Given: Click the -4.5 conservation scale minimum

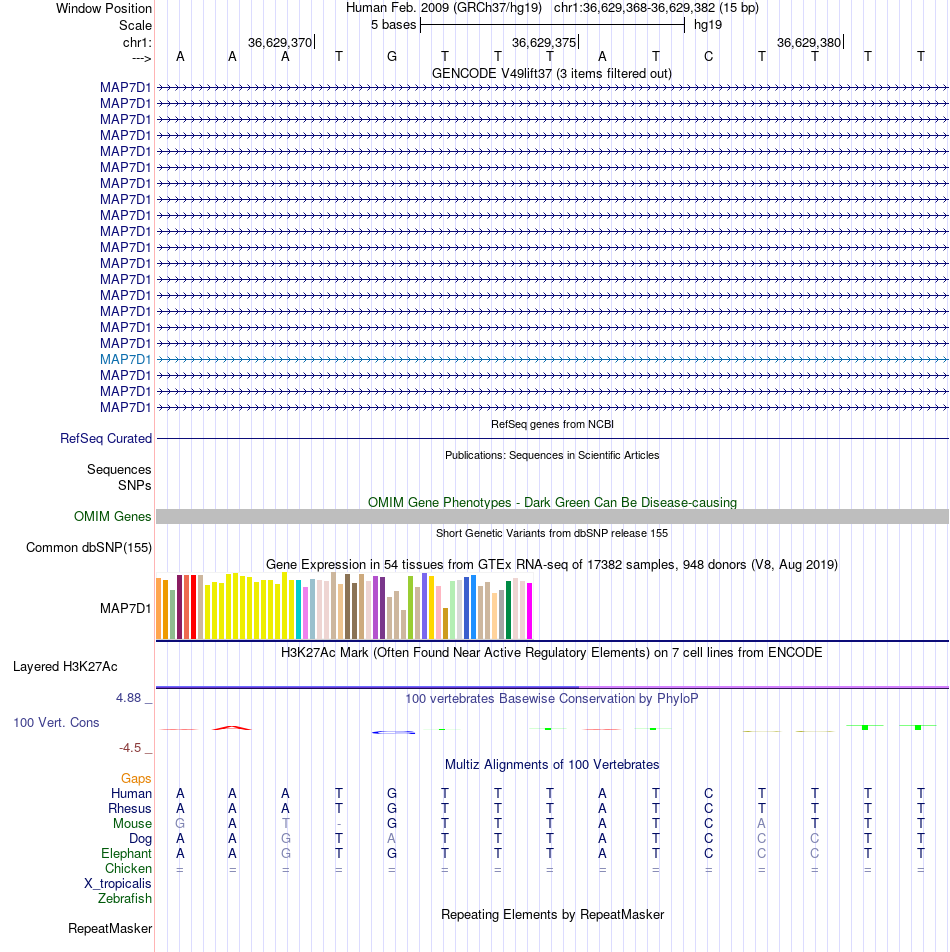Looking at the screenshot, I should tap(130, 748).
